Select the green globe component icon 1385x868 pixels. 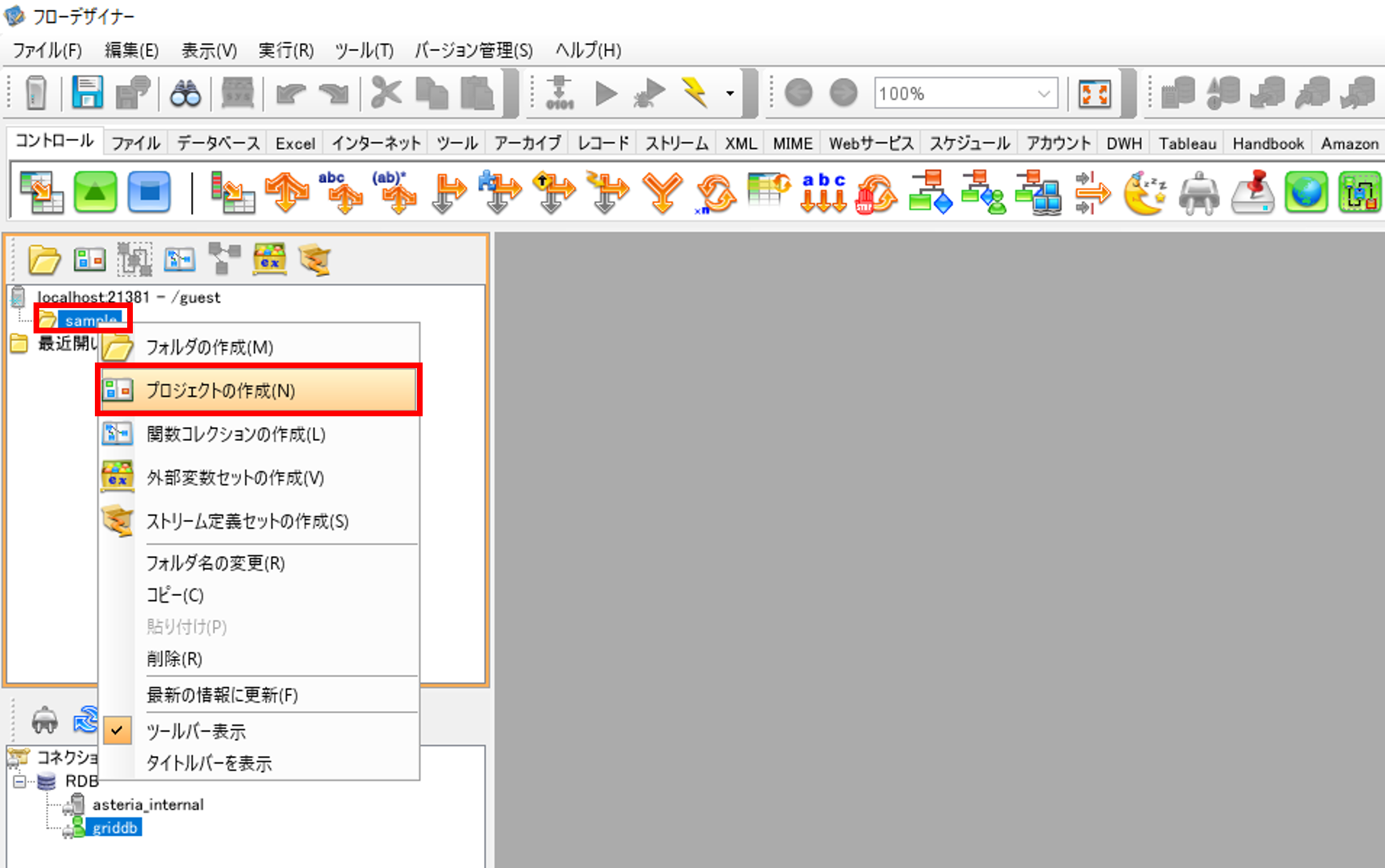[x=1306, y=192]
